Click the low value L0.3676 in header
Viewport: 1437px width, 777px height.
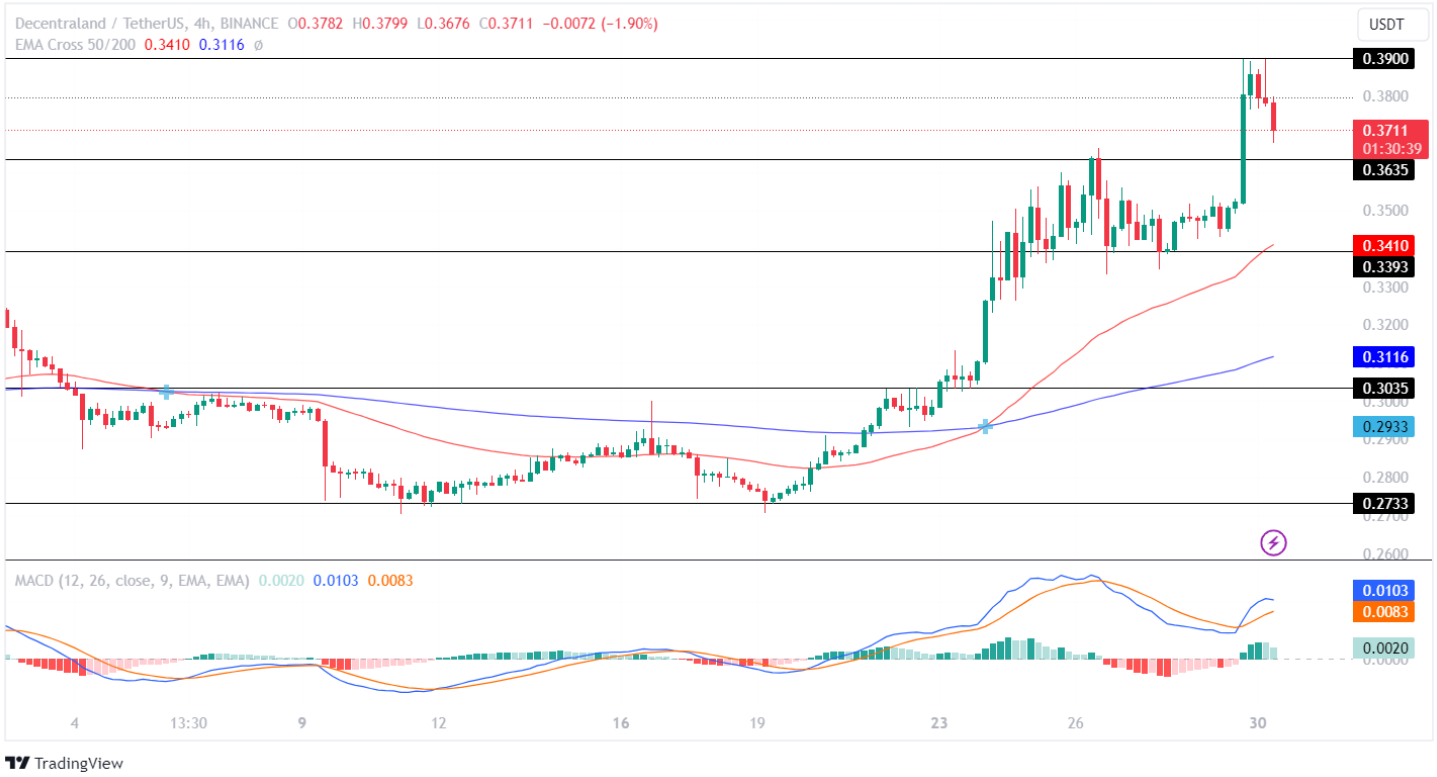pos(441,23)
